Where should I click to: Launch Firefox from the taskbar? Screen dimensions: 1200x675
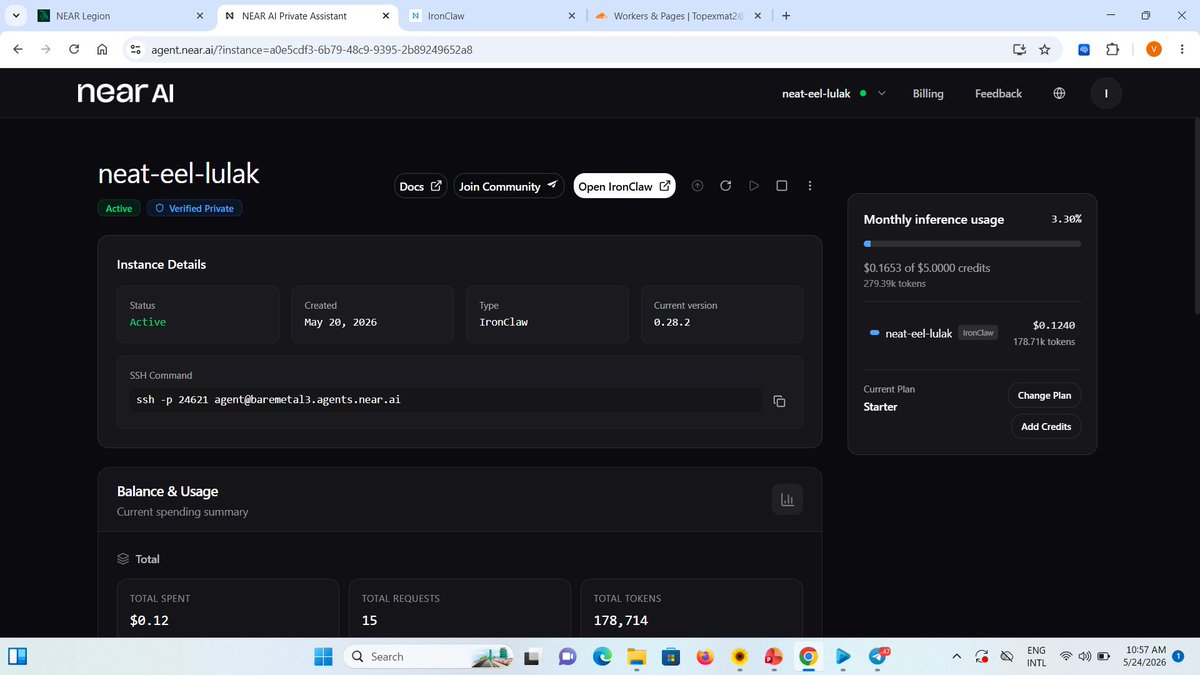pos(705,656)
